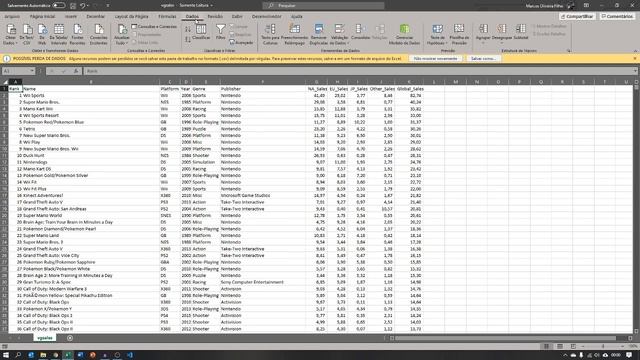
Task: Click the Global_Sales column header cell
Action: 410,89
